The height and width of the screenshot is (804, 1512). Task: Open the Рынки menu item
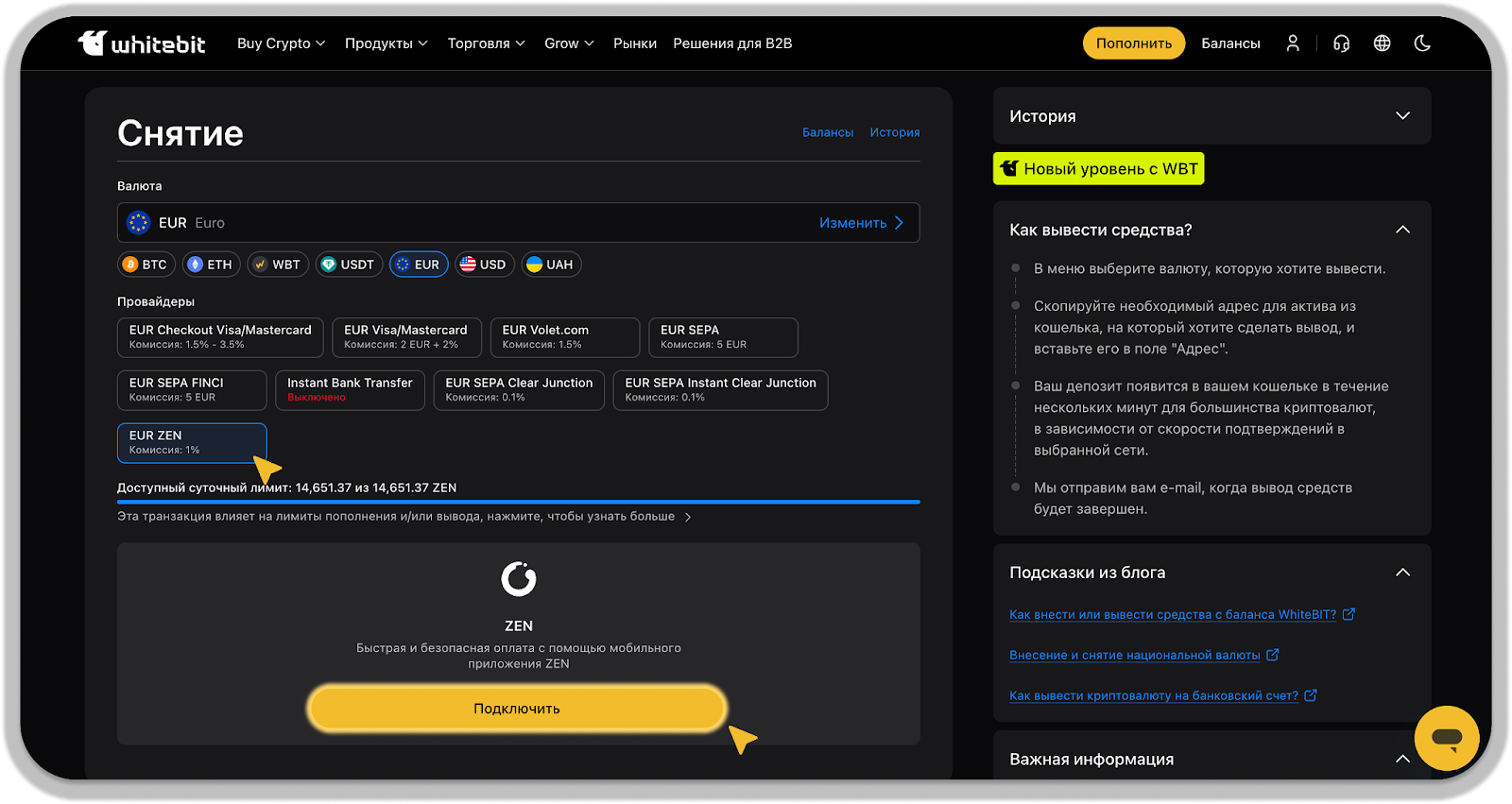634,43
